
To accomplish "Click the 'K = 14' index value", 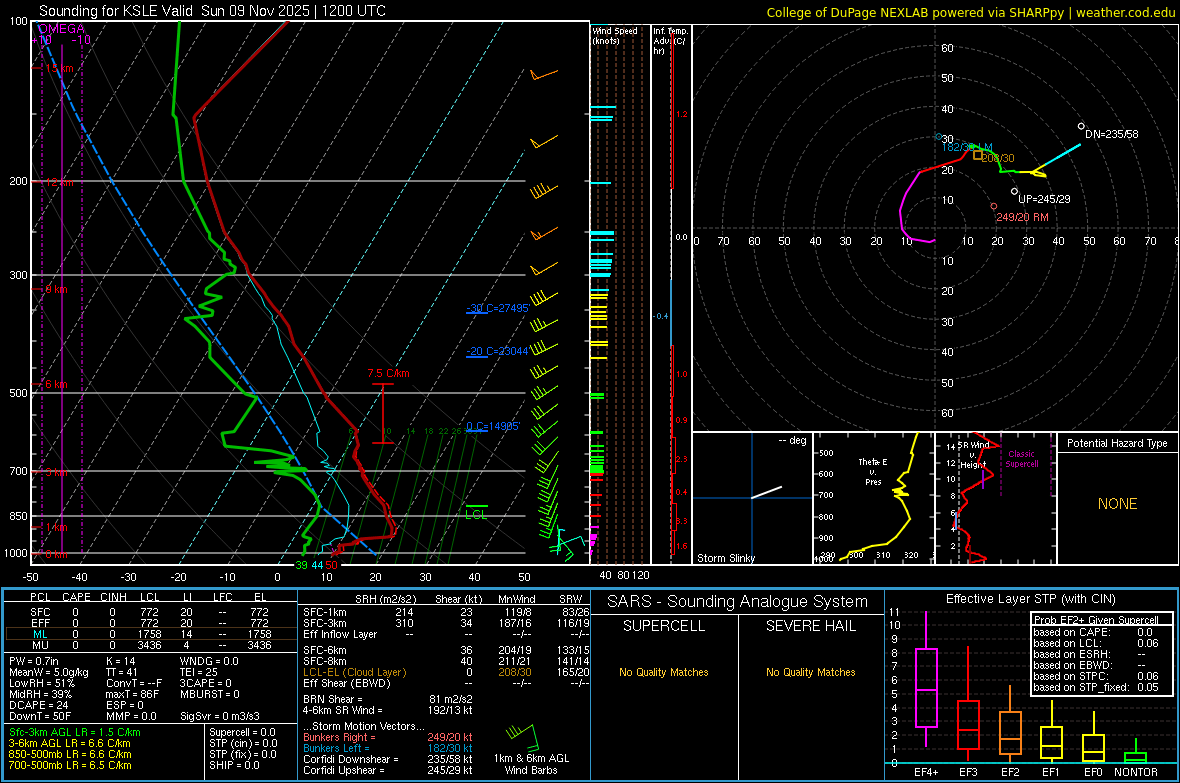I will point(120,661).
